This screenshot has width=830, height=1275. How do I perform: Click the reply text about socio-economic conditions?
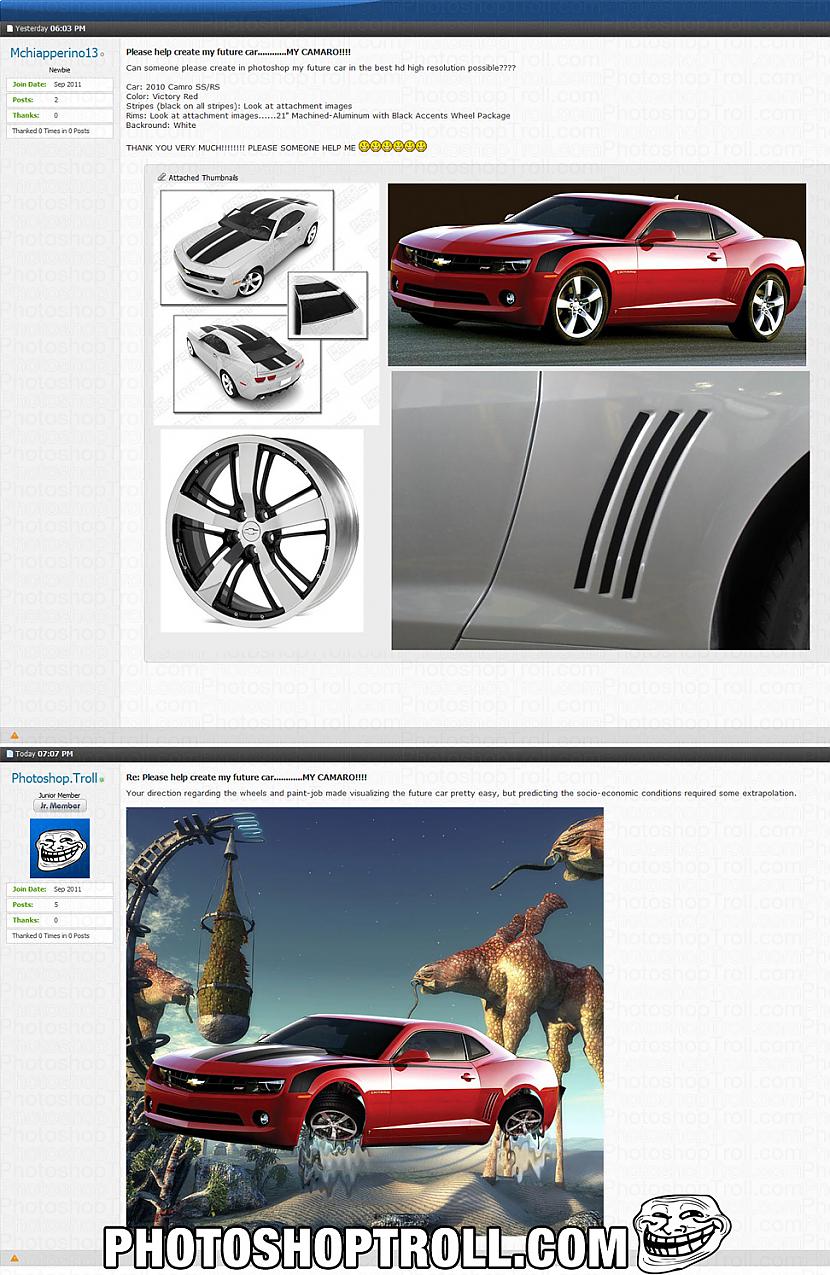pyautogui.click(x=461, y=793)
